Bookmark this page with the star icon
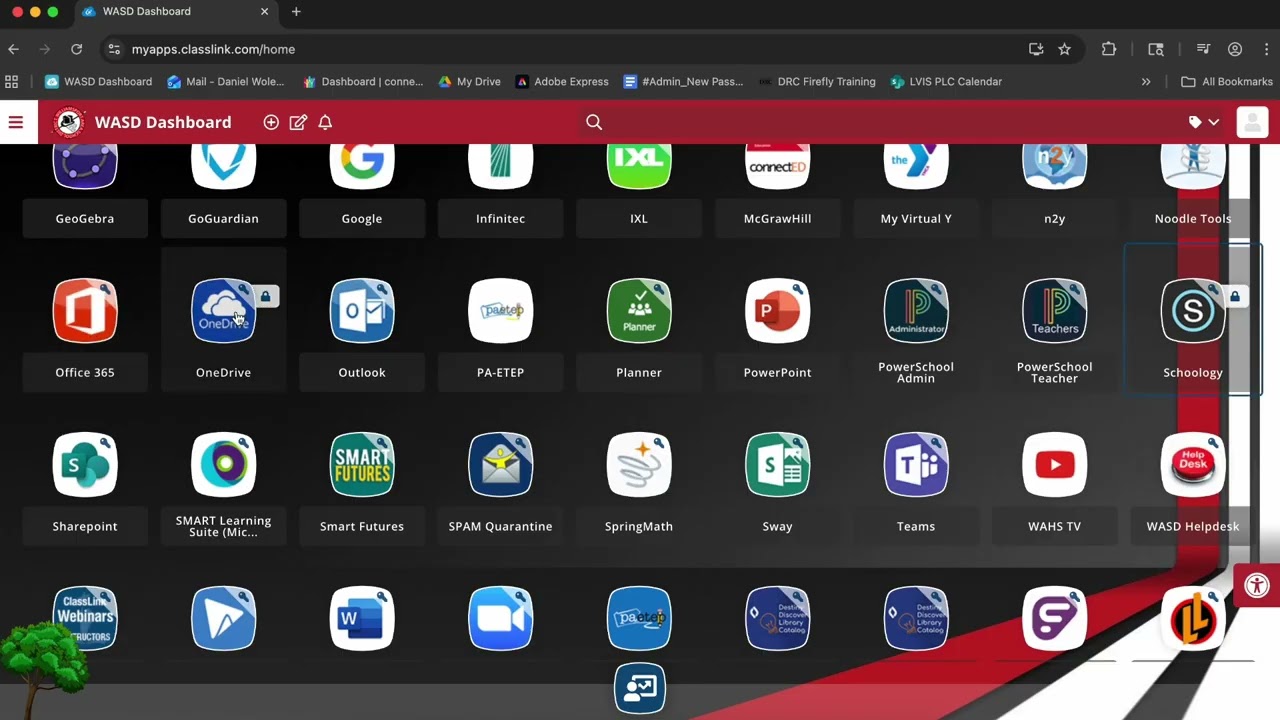This screenshot has height=720, width=1280. pos(1065,49)
